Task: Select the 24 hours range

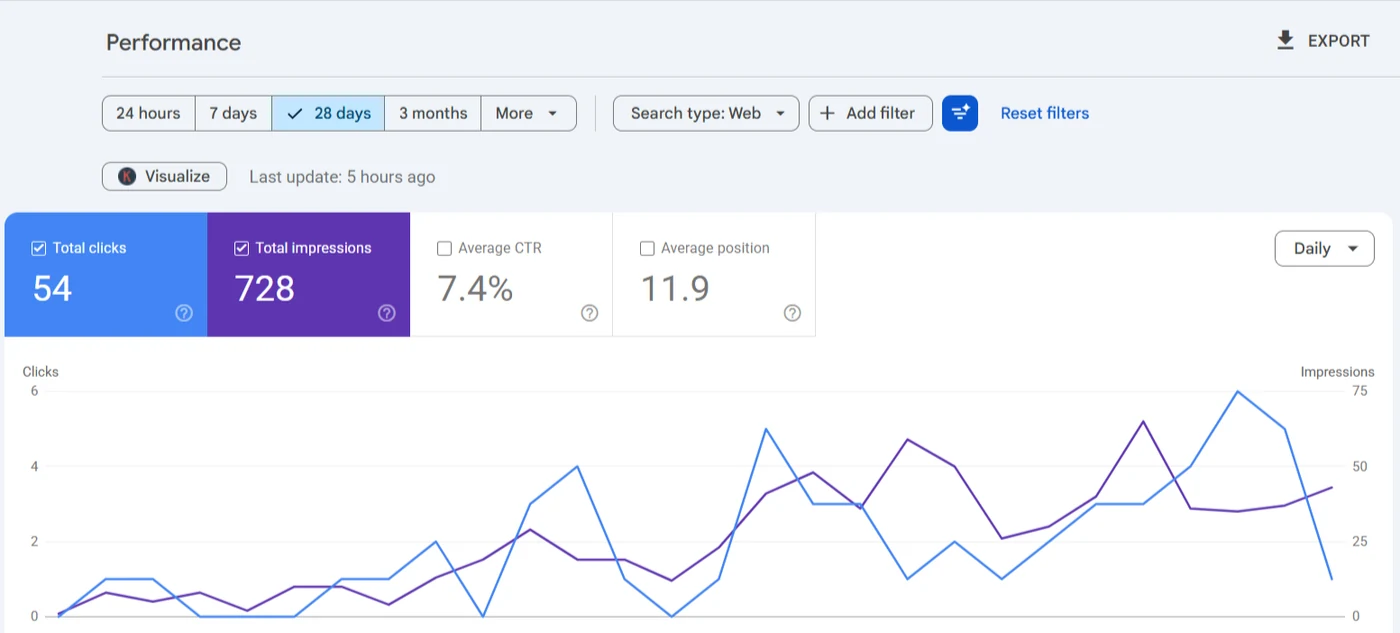Action: pyautogui.click(x=148, y=113)
